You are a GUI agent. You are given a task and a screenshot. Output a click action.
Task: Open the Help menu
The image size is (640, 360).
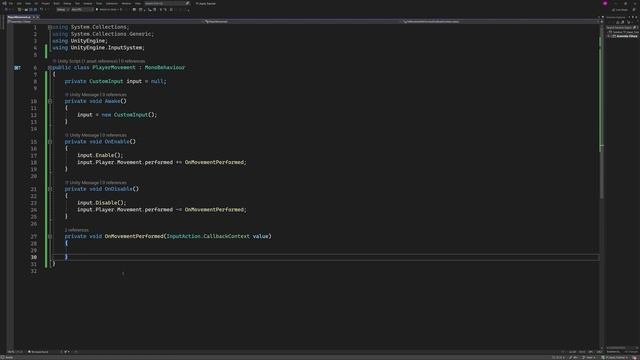pyautogui.click(x=138, y=3)
